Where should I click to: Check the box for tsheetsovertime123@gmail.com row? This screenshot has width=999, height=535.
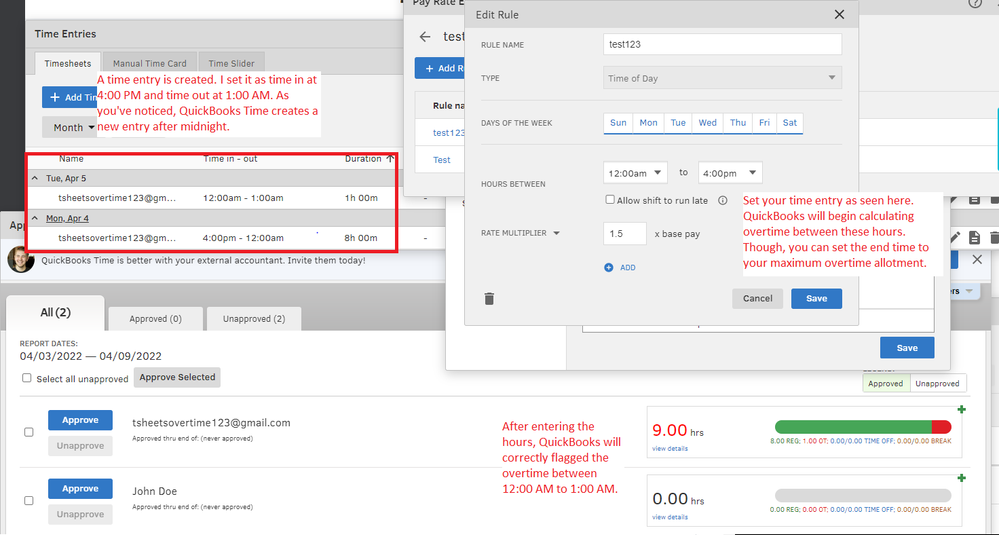(29, 432)
